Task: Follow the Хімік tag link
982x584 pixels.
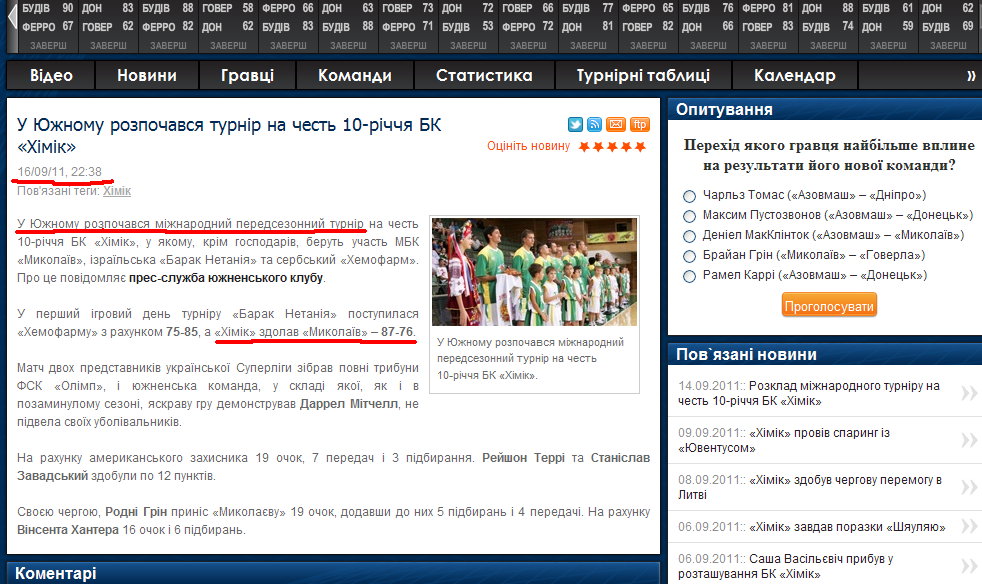Action: pos(117,191)
